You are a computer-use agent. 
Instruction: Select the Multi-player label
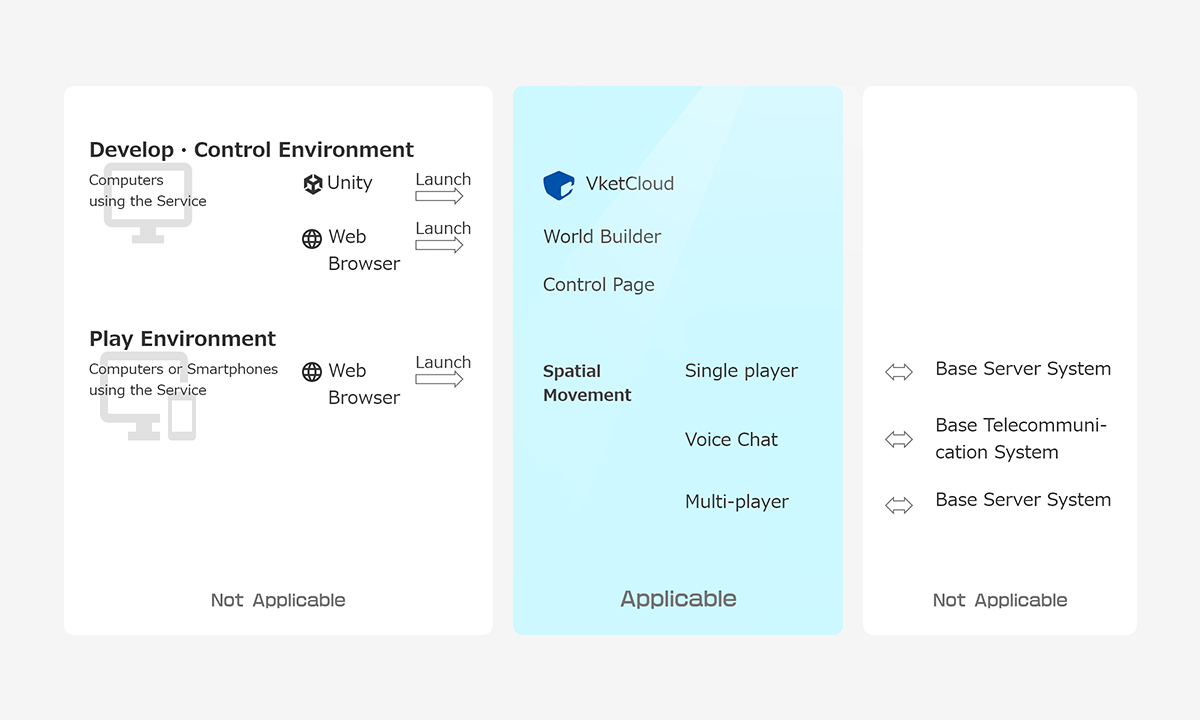(736, 502)
